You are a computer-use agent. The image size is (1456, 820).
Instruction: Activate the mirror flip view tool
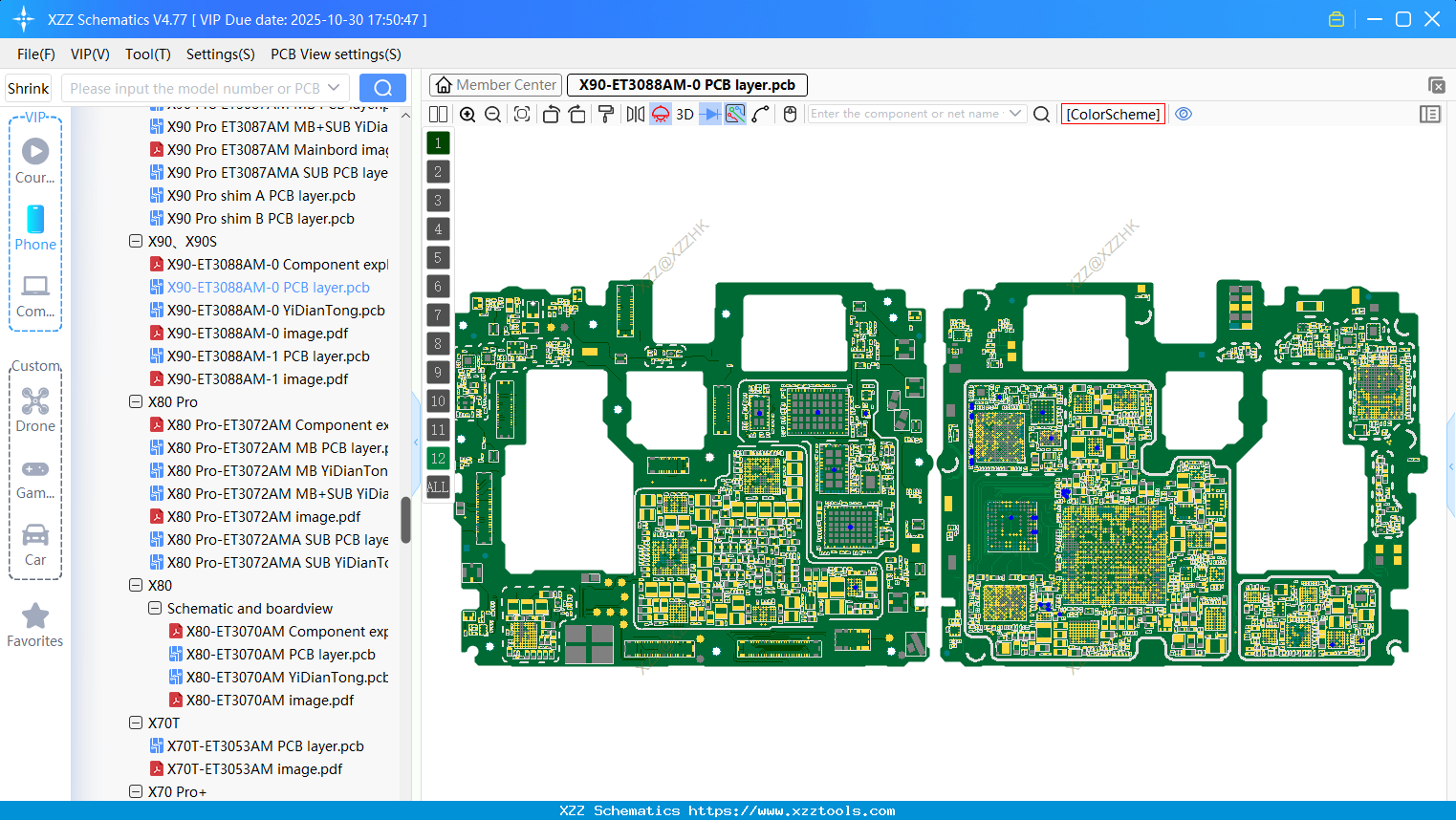click(x=637, y=114)
